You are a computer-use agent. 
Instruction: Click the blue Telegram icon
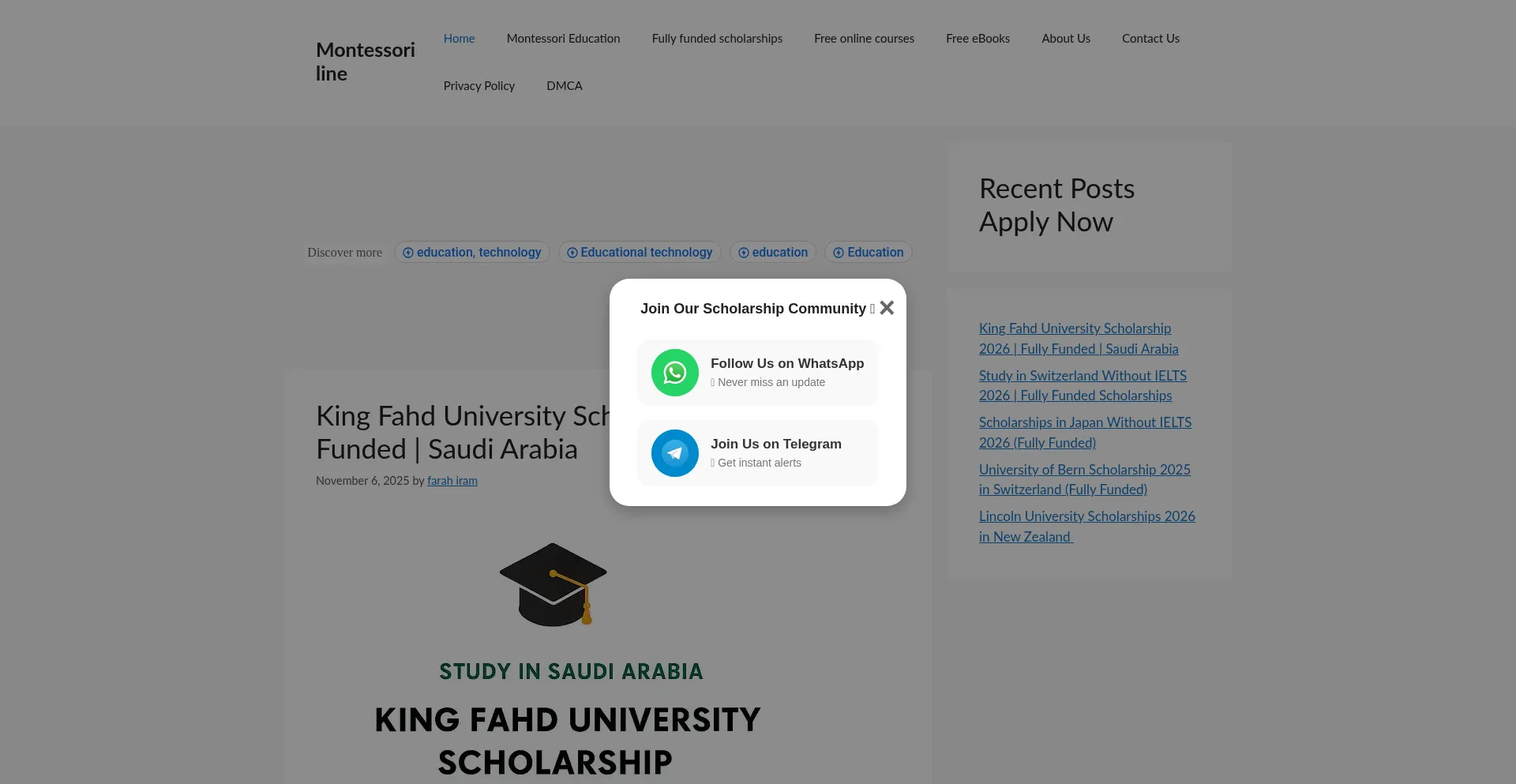click(x=674, y=453)
